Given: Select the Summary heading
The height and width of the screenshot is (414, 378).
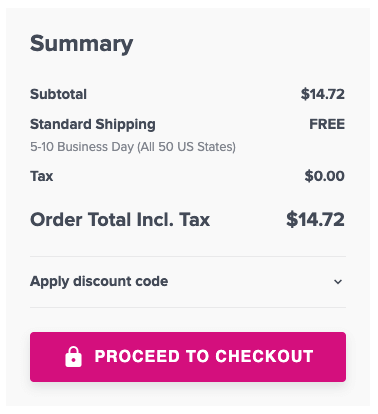Looking at the screenshot, I should tap(81, 44).
